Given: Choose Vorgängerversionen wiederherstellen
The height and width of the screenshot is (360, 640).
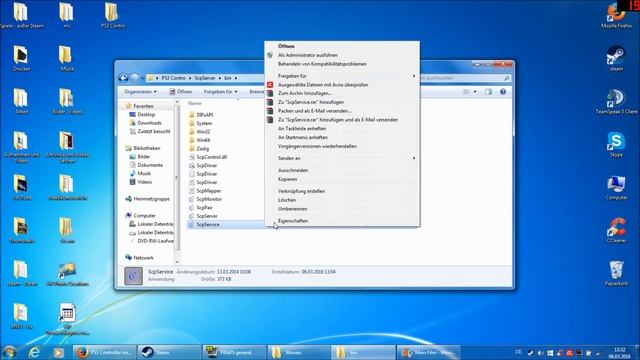Looking at the screenshot, I should (317, 146).
